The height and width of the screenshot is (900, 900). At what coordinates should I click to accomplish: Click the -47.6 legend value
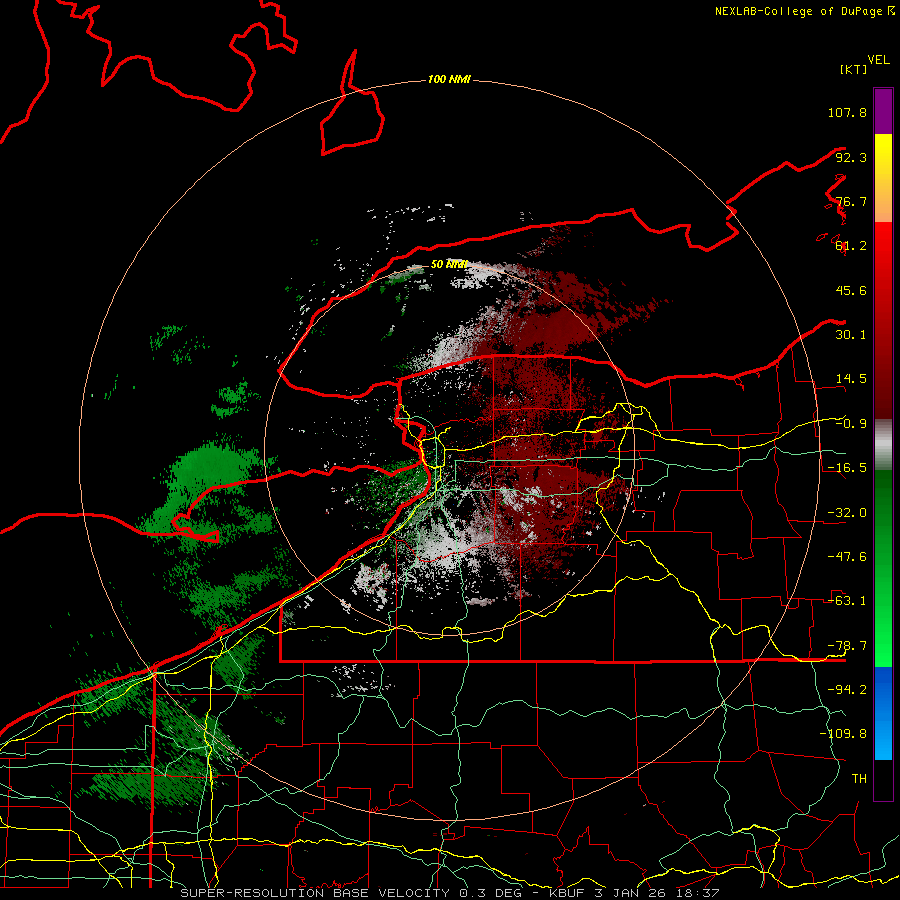847,557
